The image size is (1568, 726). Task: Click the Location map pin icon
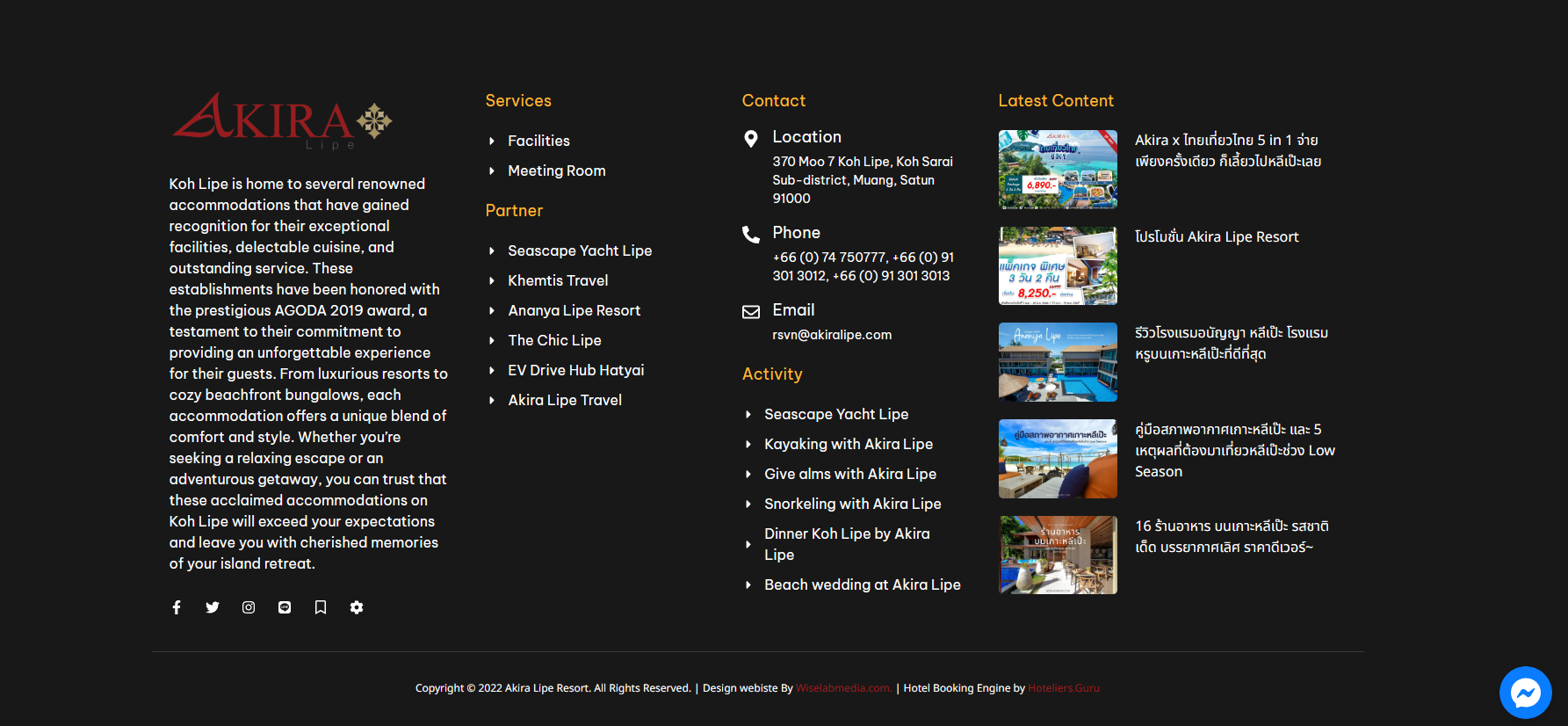tap(751, 139)
